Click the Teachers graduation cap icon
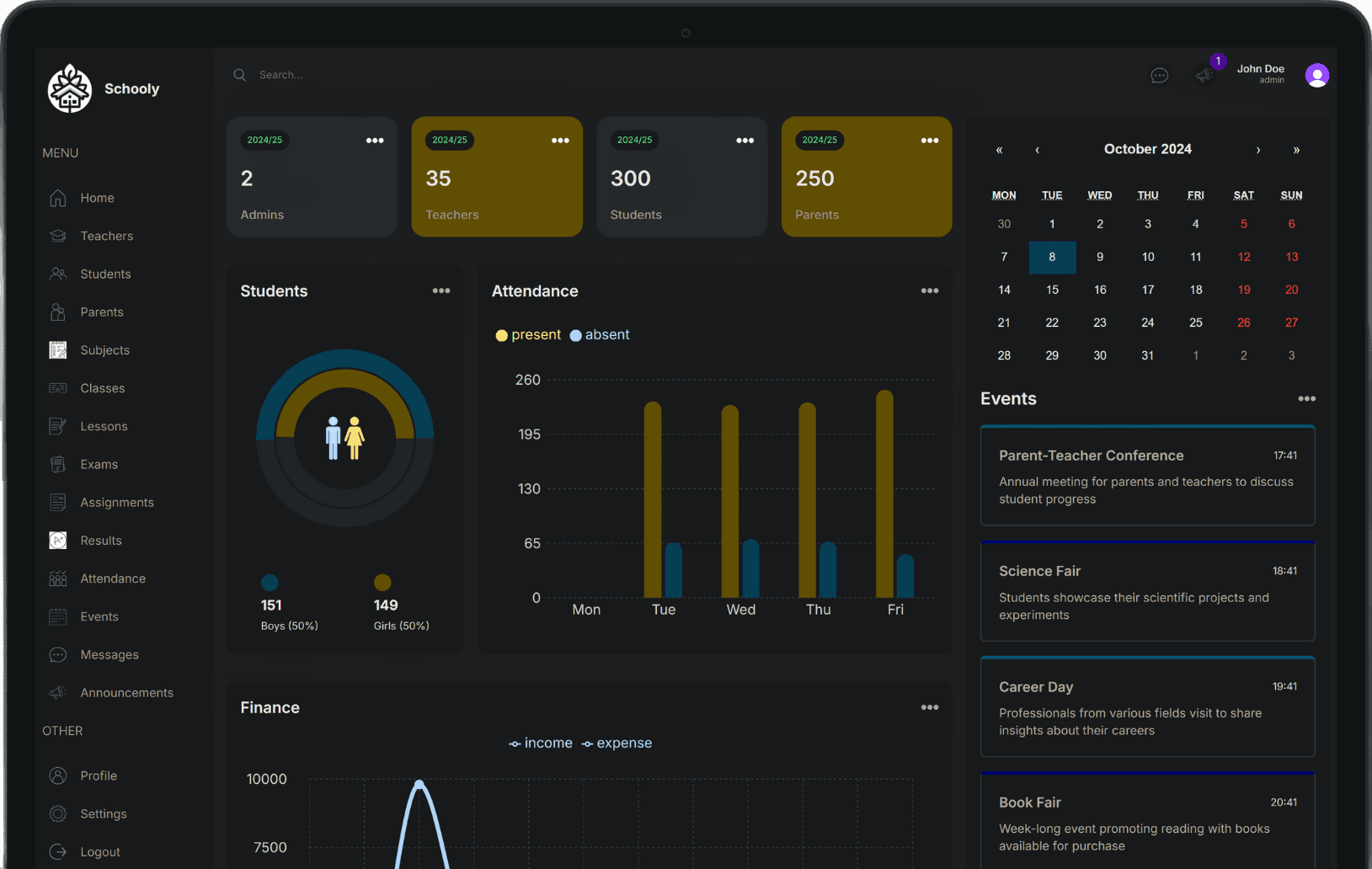1372x869 pixels. point(58,236)
